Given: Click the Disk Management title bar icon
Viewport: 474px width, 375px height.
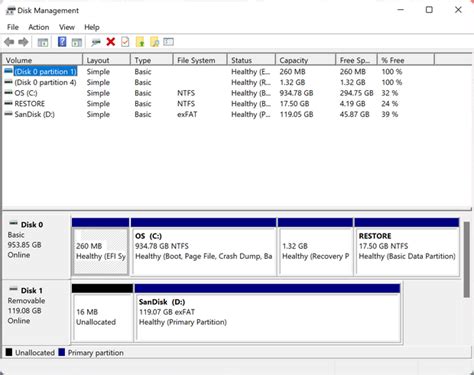Looking at the screenshot, I should pos(11,11).
